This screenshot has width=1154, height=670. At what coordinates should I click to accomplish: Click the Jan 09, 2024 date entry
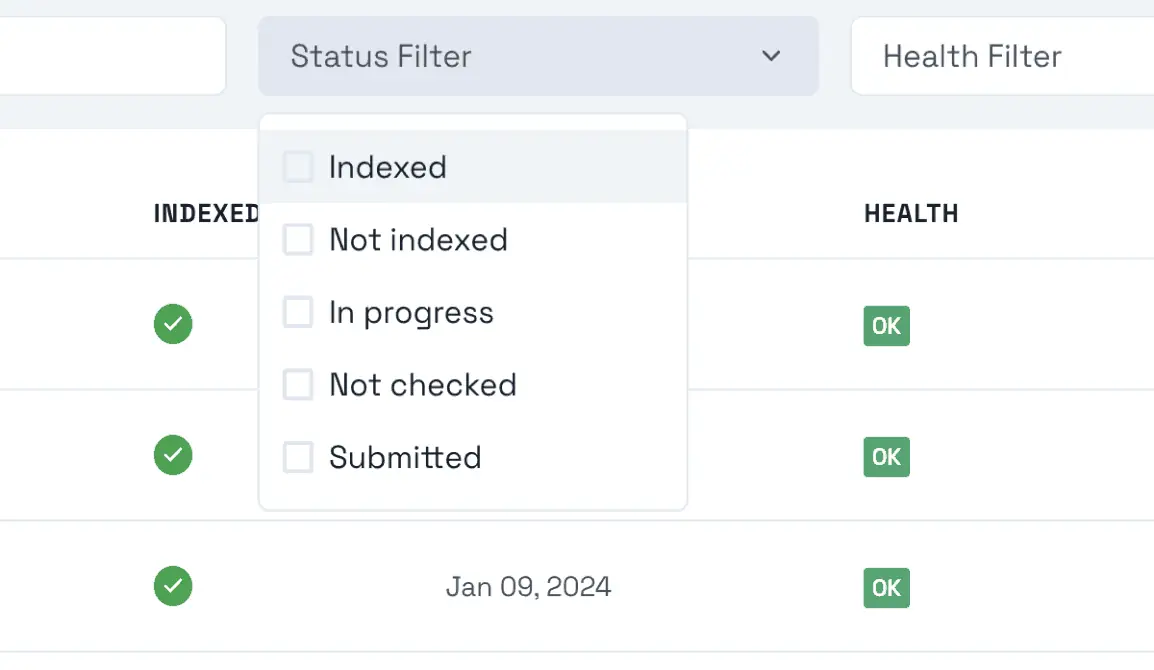coord(528,586)
